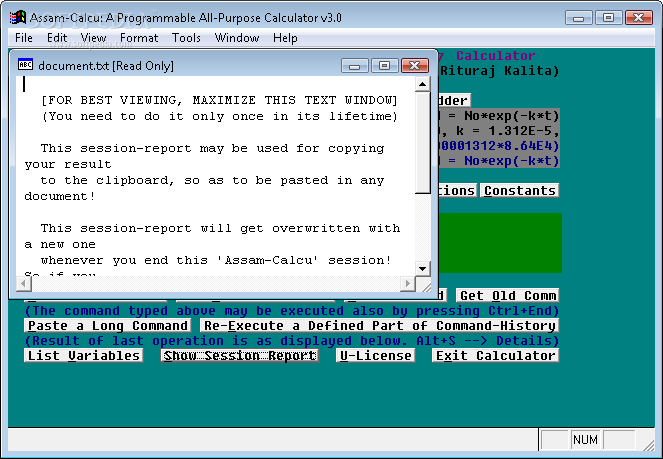The image size is (663, 459).
Task: Click the document vertical scrollbar thumb
Action: click(x=422, y=143)
